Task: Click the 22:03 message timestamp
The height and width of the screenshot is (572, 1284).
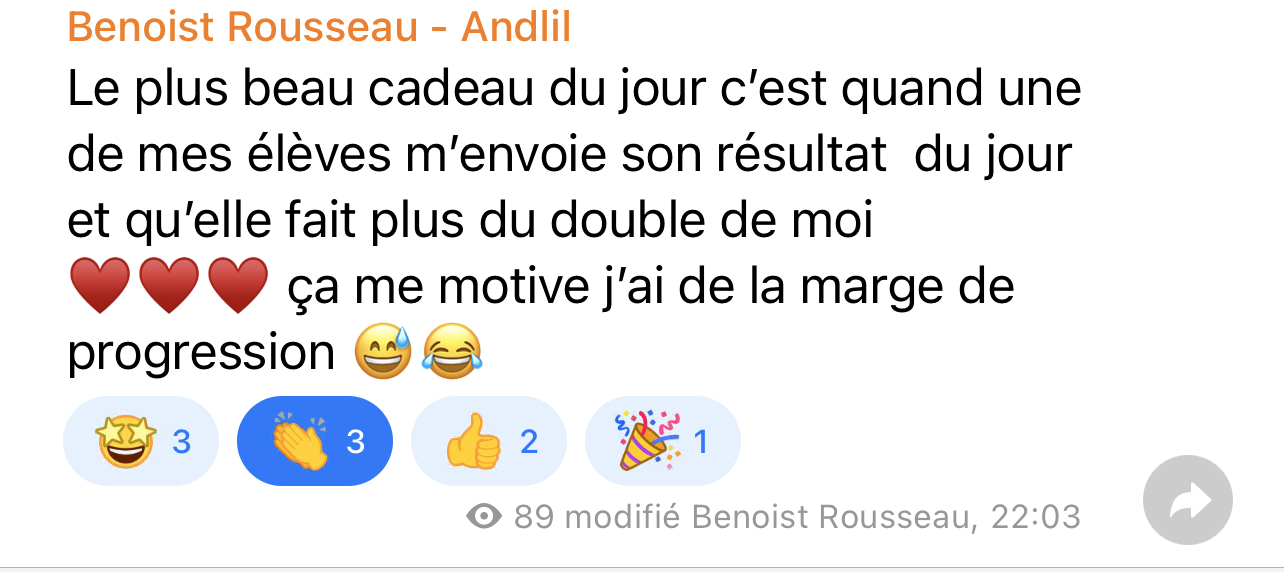Action: tap(1035, 517)
